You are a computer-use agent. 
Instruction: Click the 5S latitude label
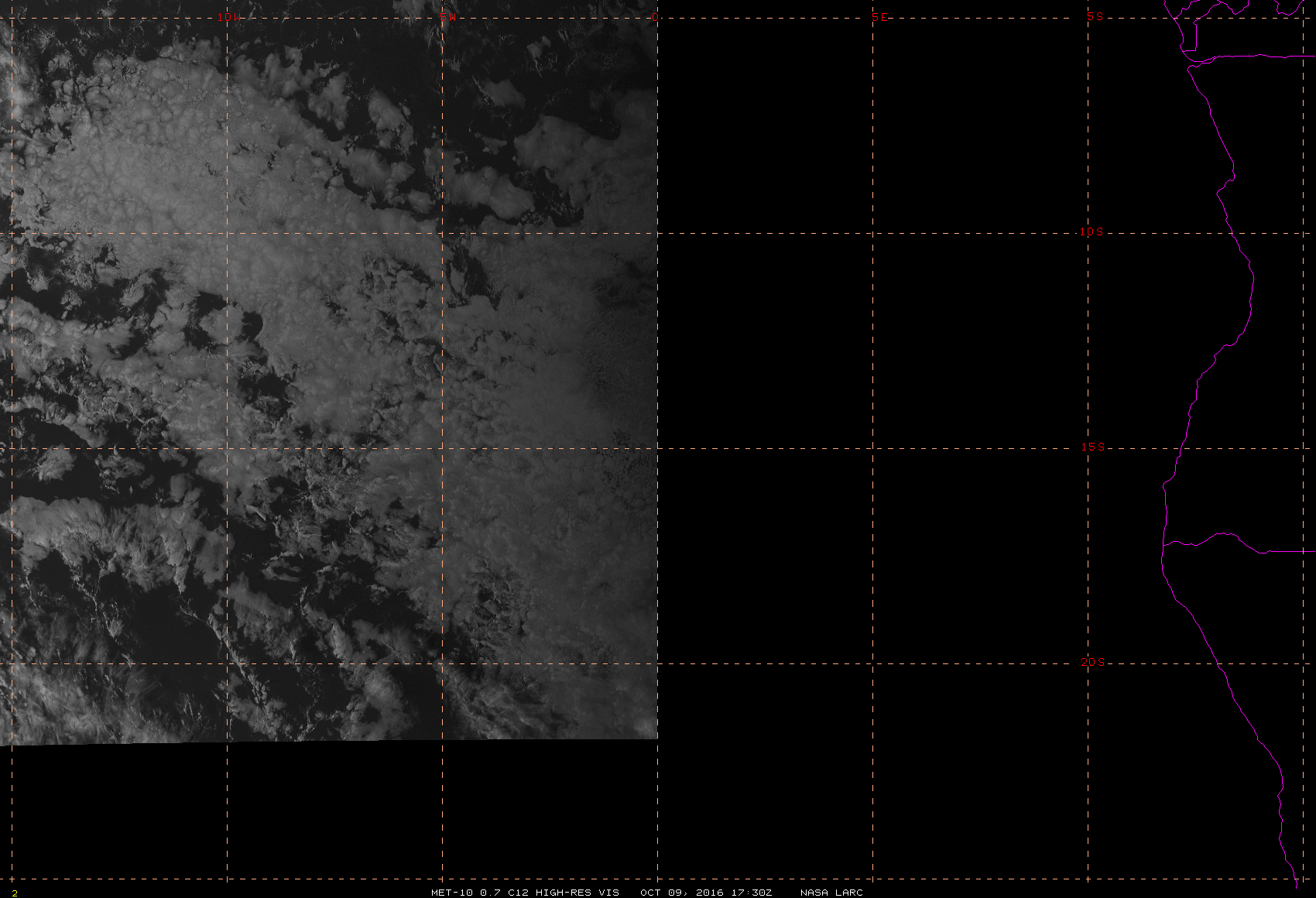click(1095, 16)
